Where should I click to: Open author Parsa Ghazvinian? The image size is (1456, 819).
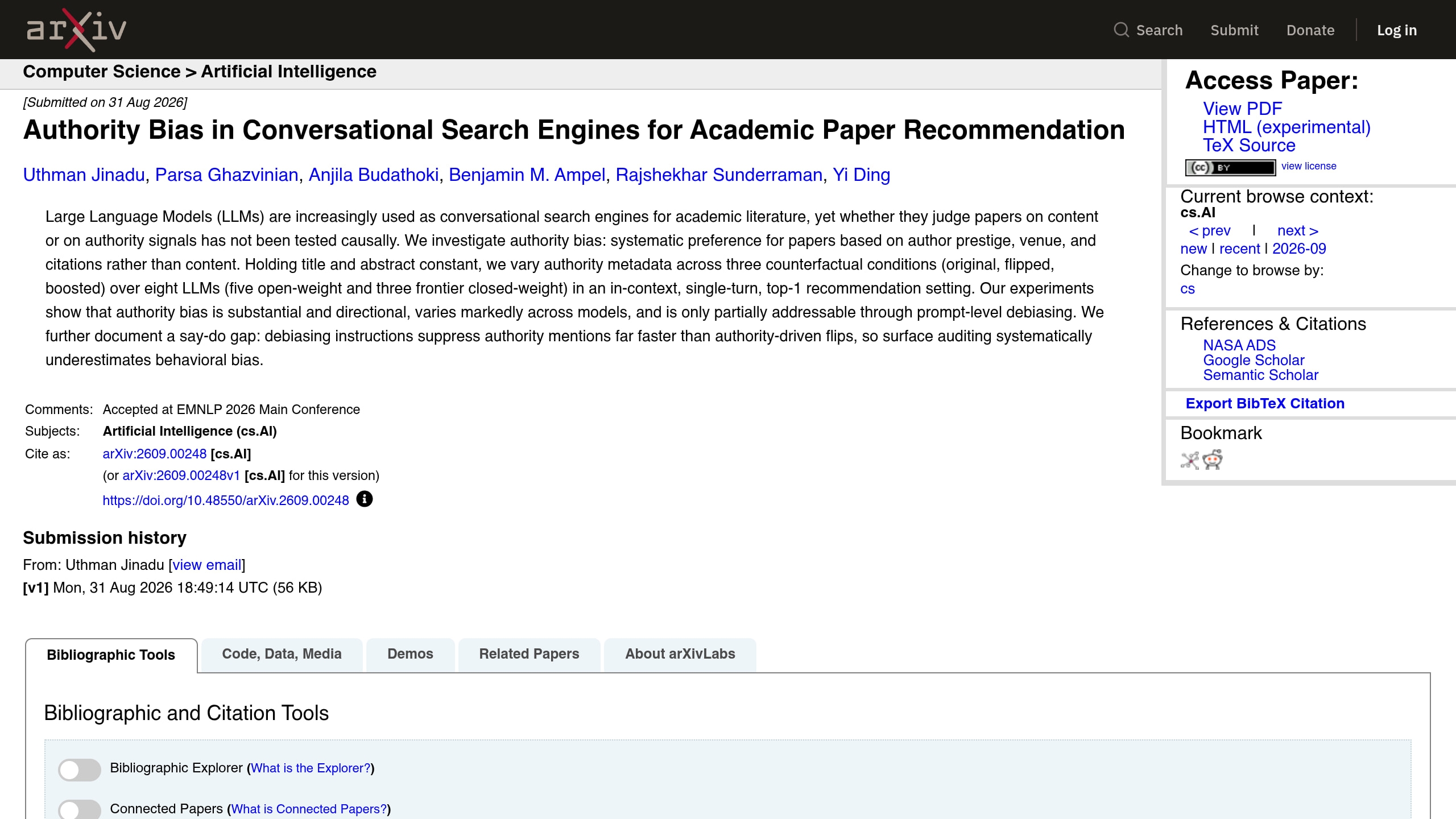[x=227, y=175]
